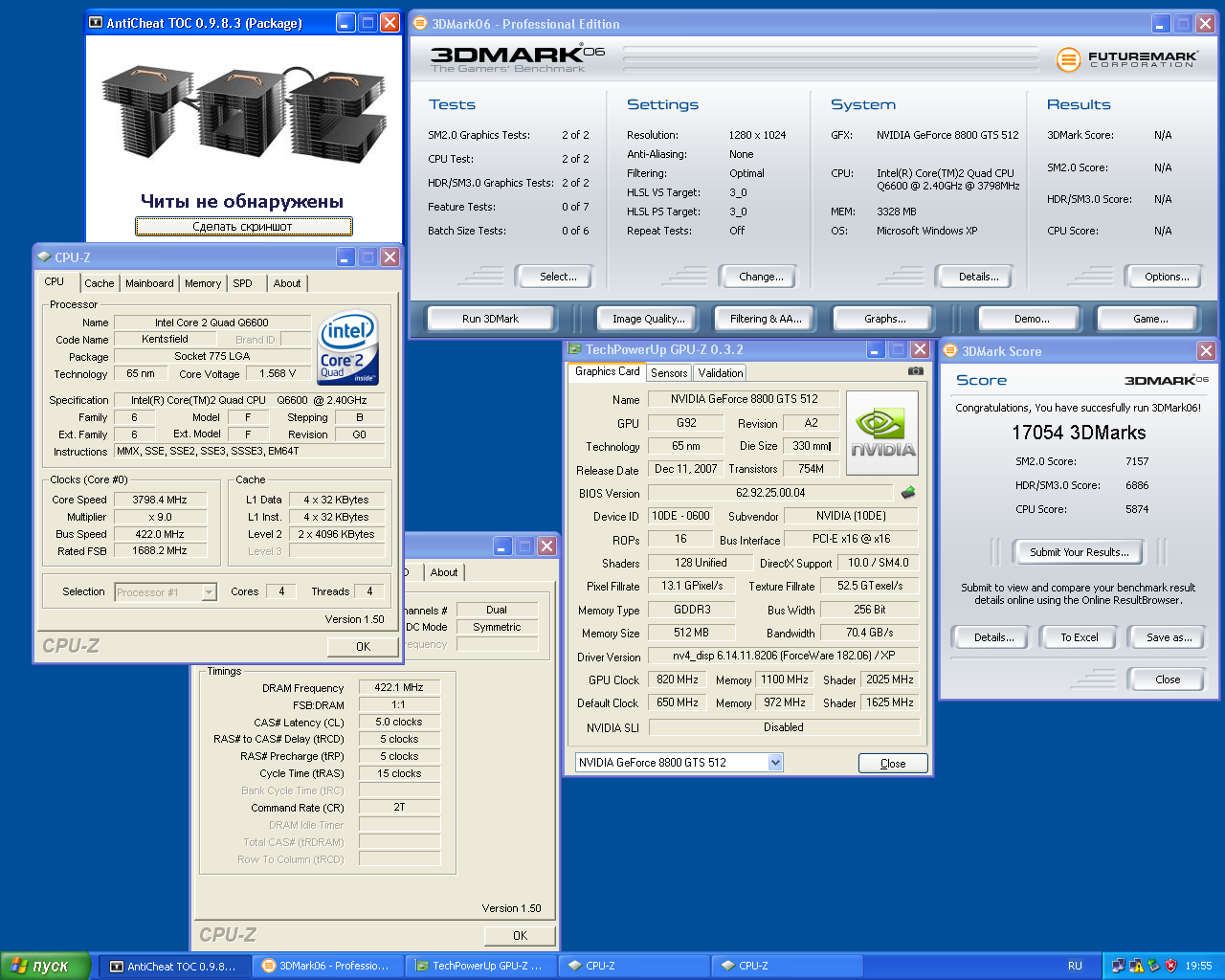Screen dimensions: 1225x980
Task: Click the DRAM Frequency value 422.1 MHz
Action: [399, 687]
